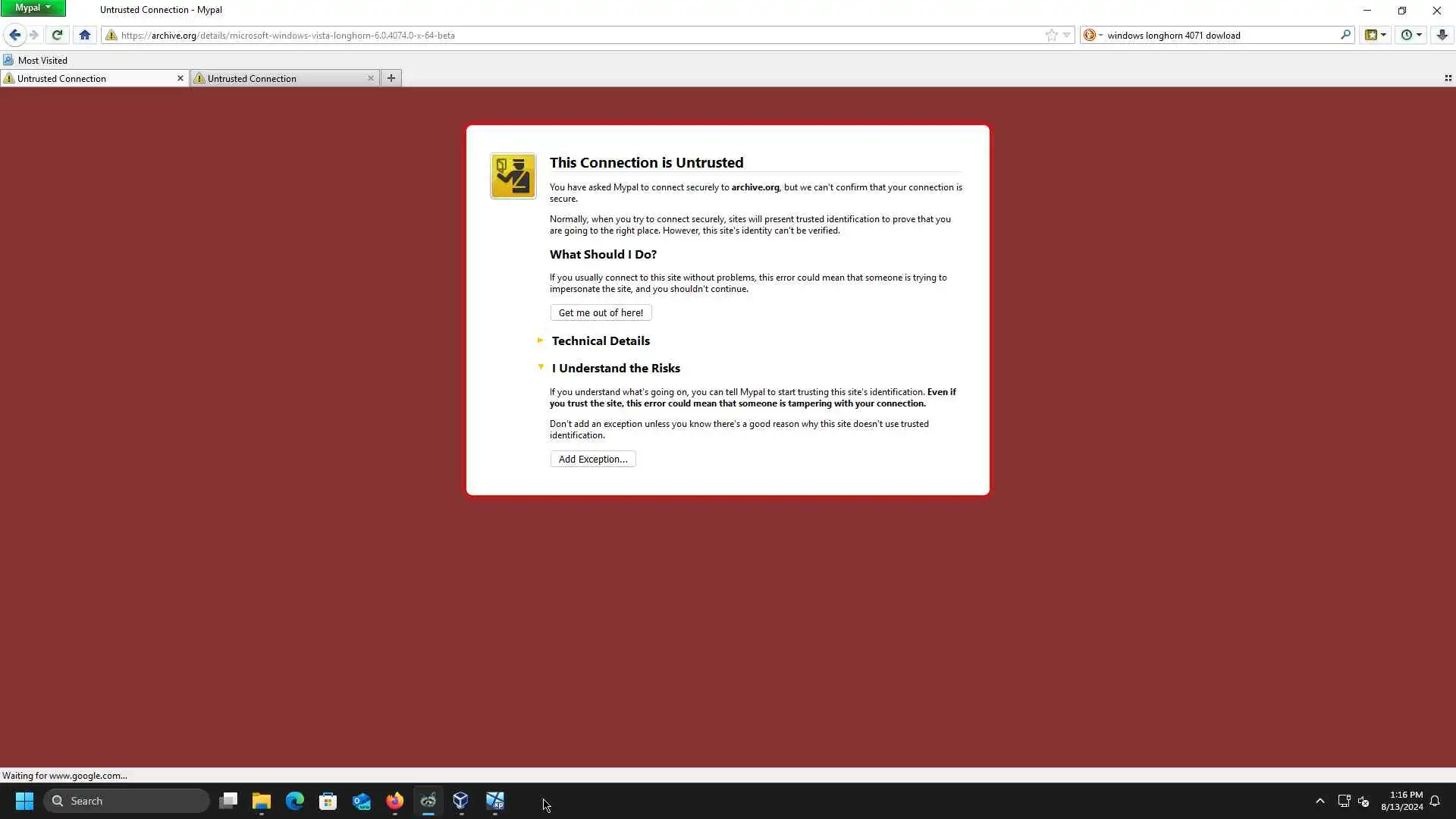Open URL history dropdown arrow
Viewport: 1456px width, 819px height.
(1066, 35)
